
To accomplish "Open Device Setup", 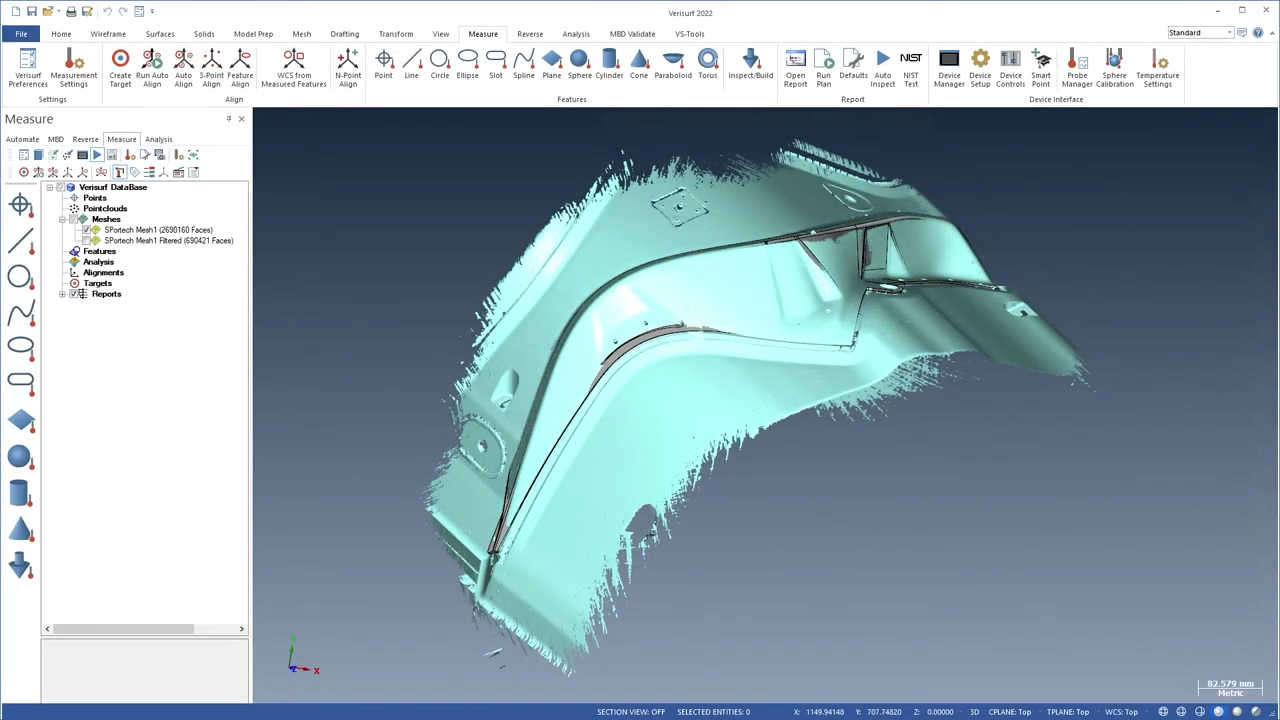I will point(980,68).
